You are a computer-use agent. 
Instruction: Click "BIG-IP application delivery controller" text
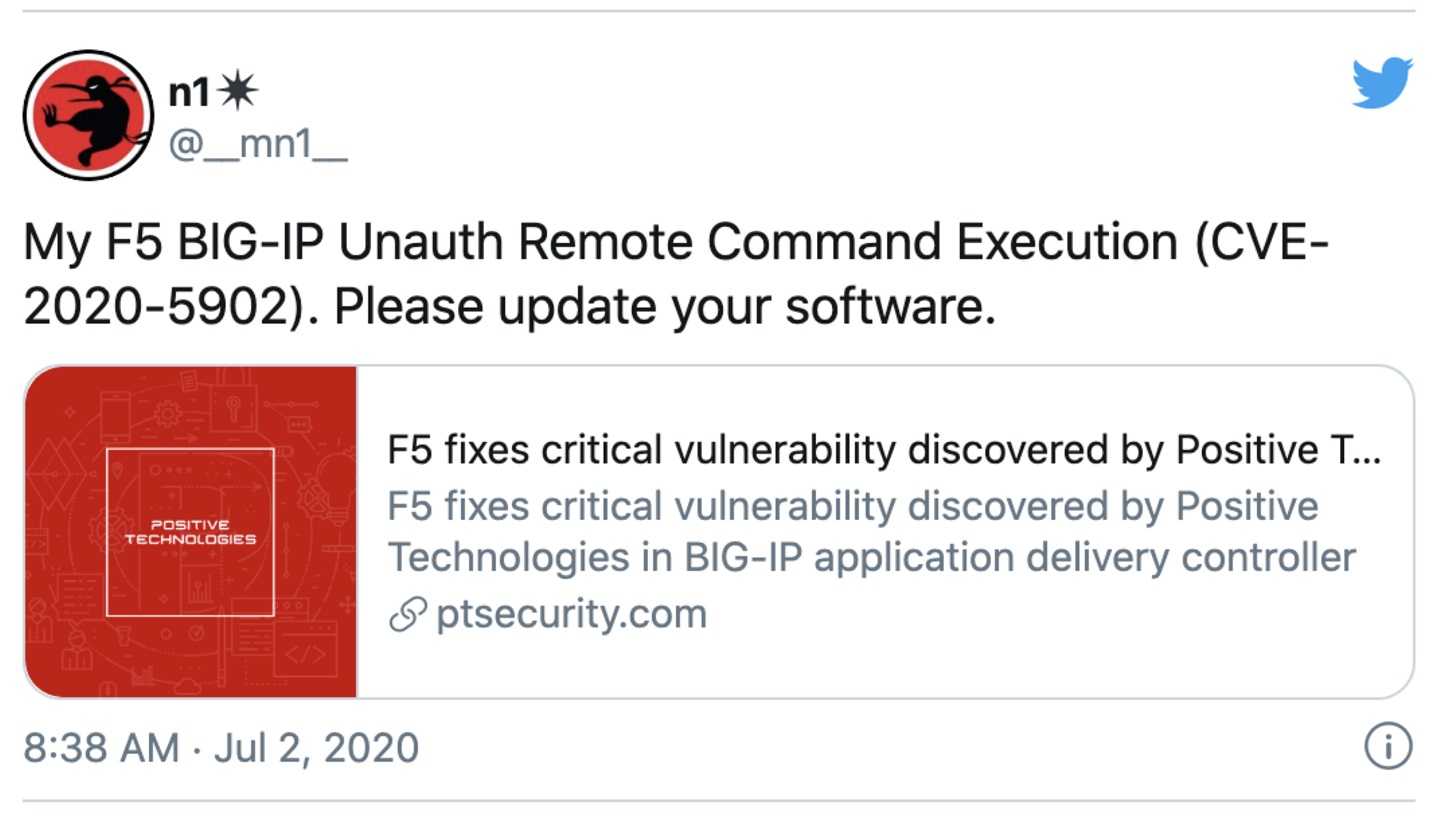tap(1020, 557)
